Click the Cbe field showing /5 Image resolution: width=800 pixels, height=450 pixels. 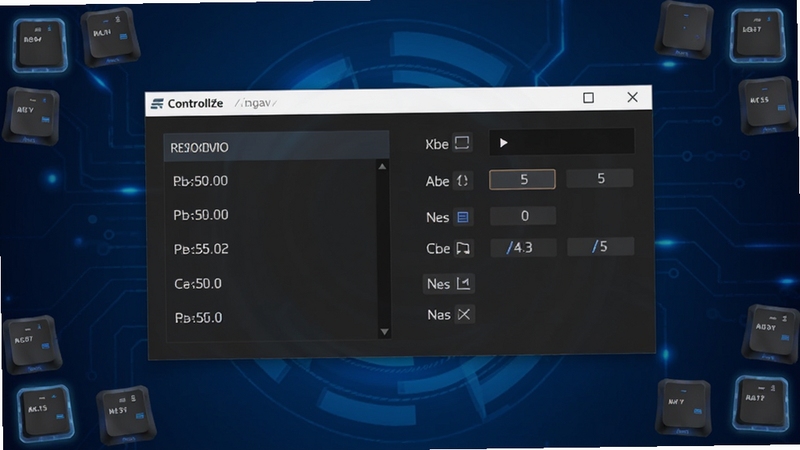point(601,247)
